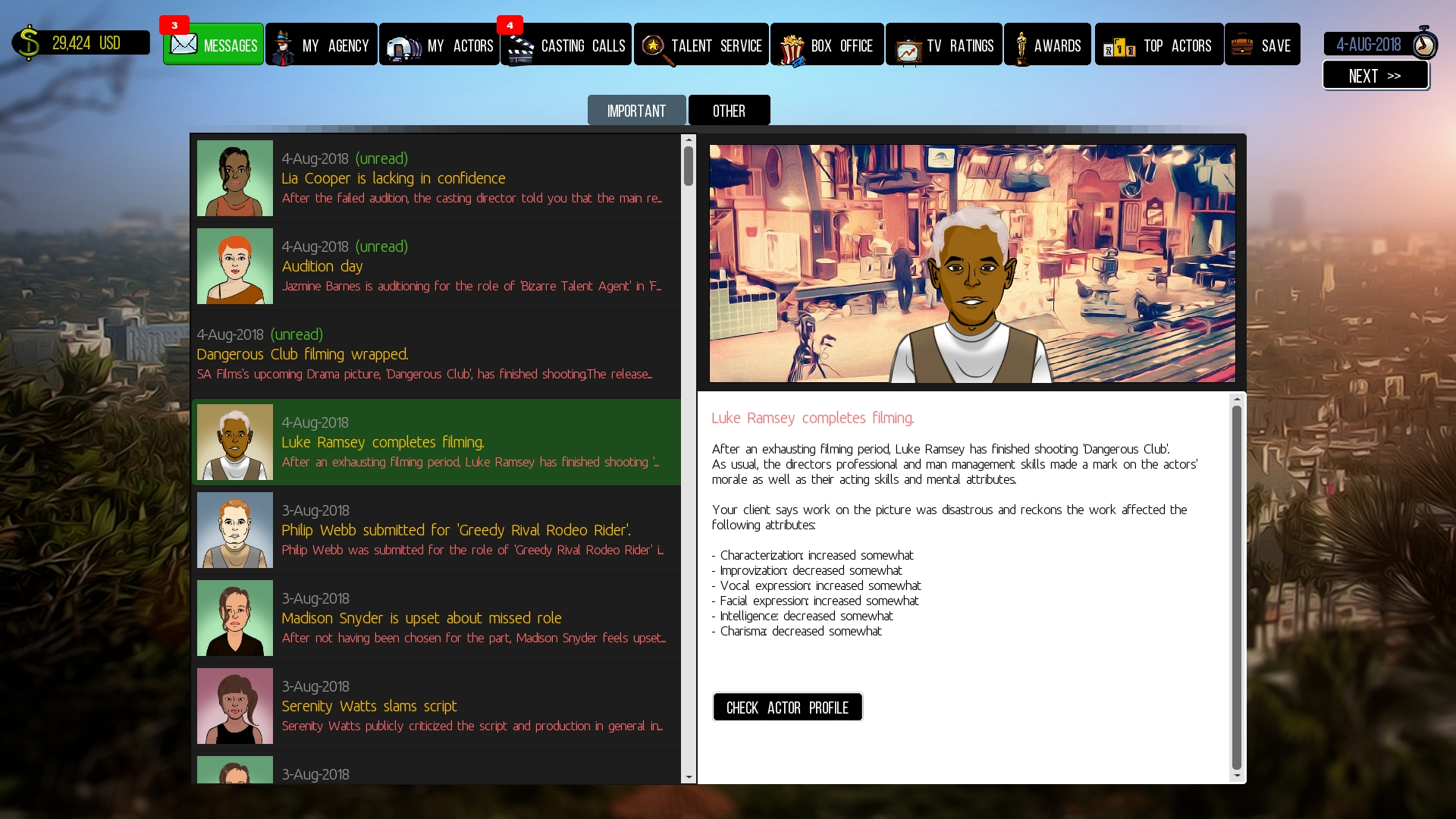Click the Save briefcase icon
The width and height of the screenshot is (1456, 819).
click(1241, 45)
